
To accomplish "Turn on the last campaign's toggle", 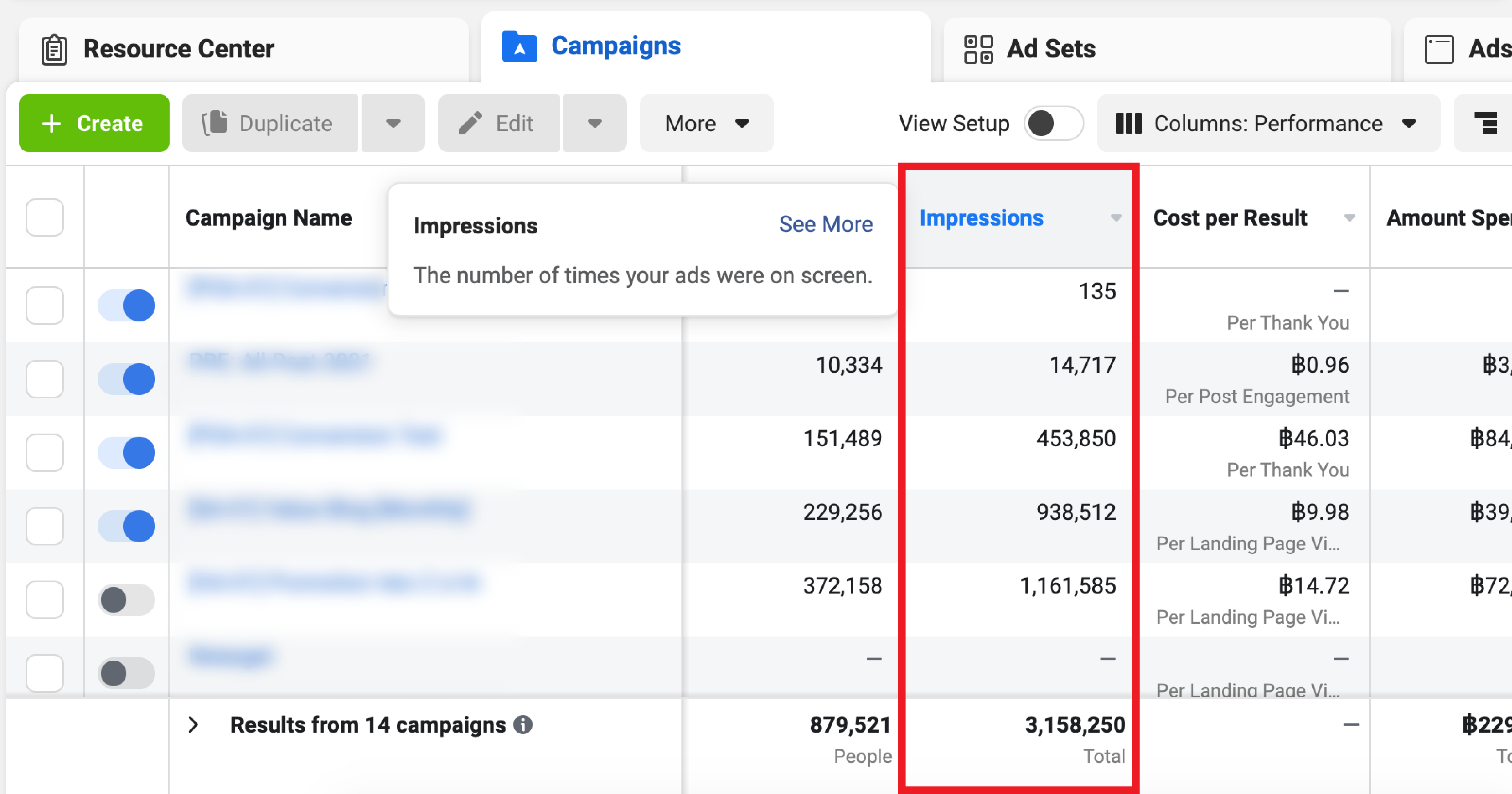I will coord(126,673).
